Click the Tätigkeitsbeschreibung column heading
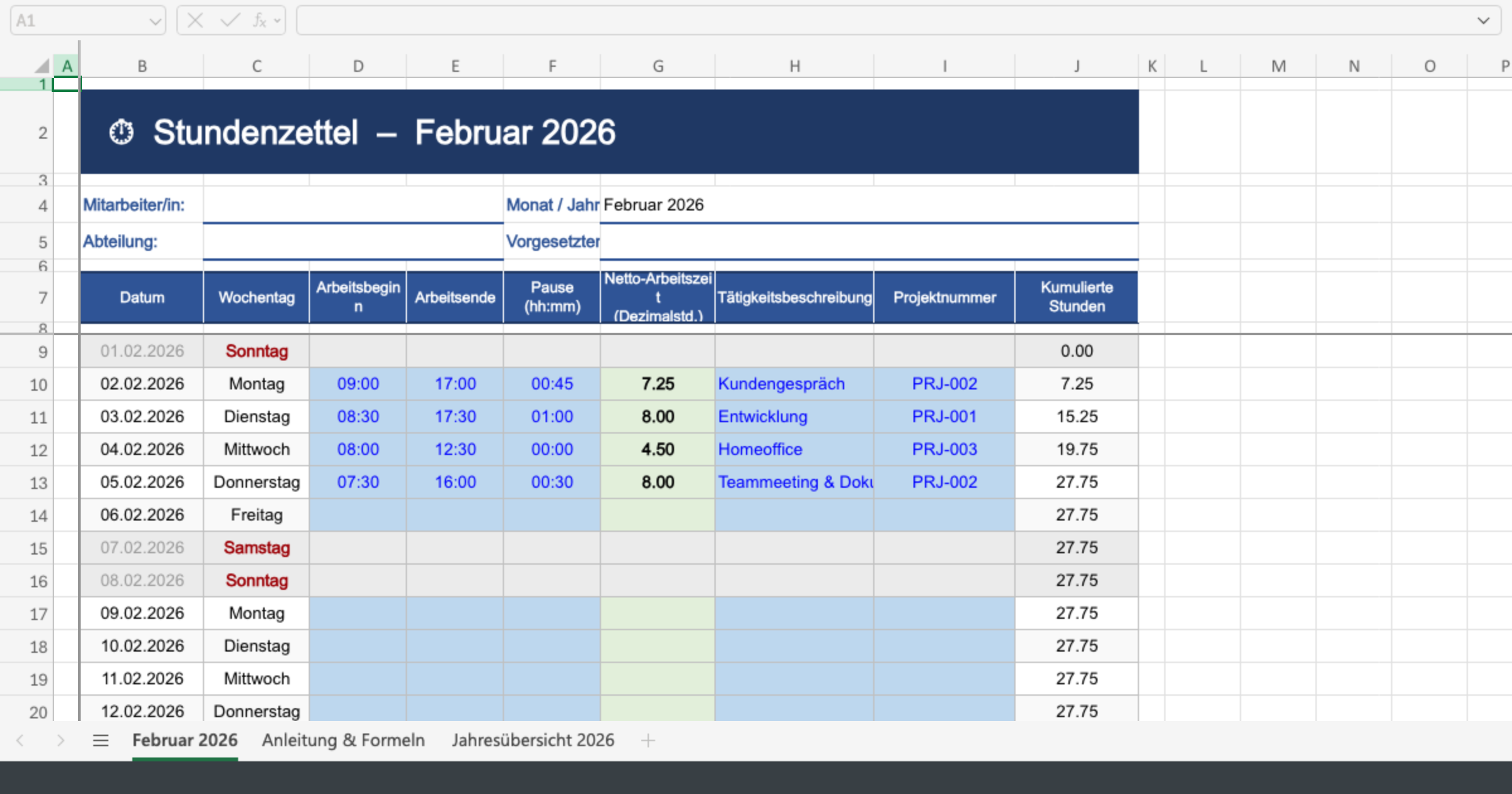1512x794 pixels. [794, 297]
